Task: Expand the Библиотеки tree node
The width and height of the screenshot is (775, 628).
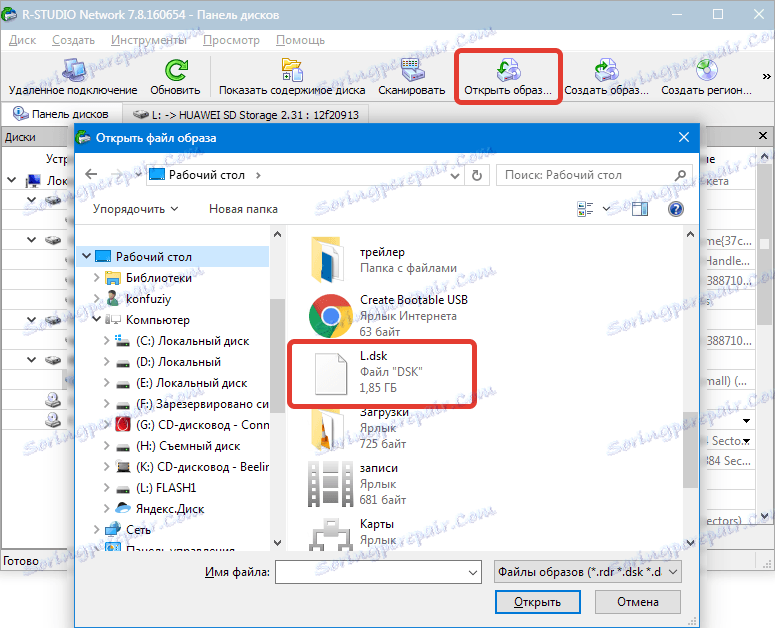Action: [97, 278]
